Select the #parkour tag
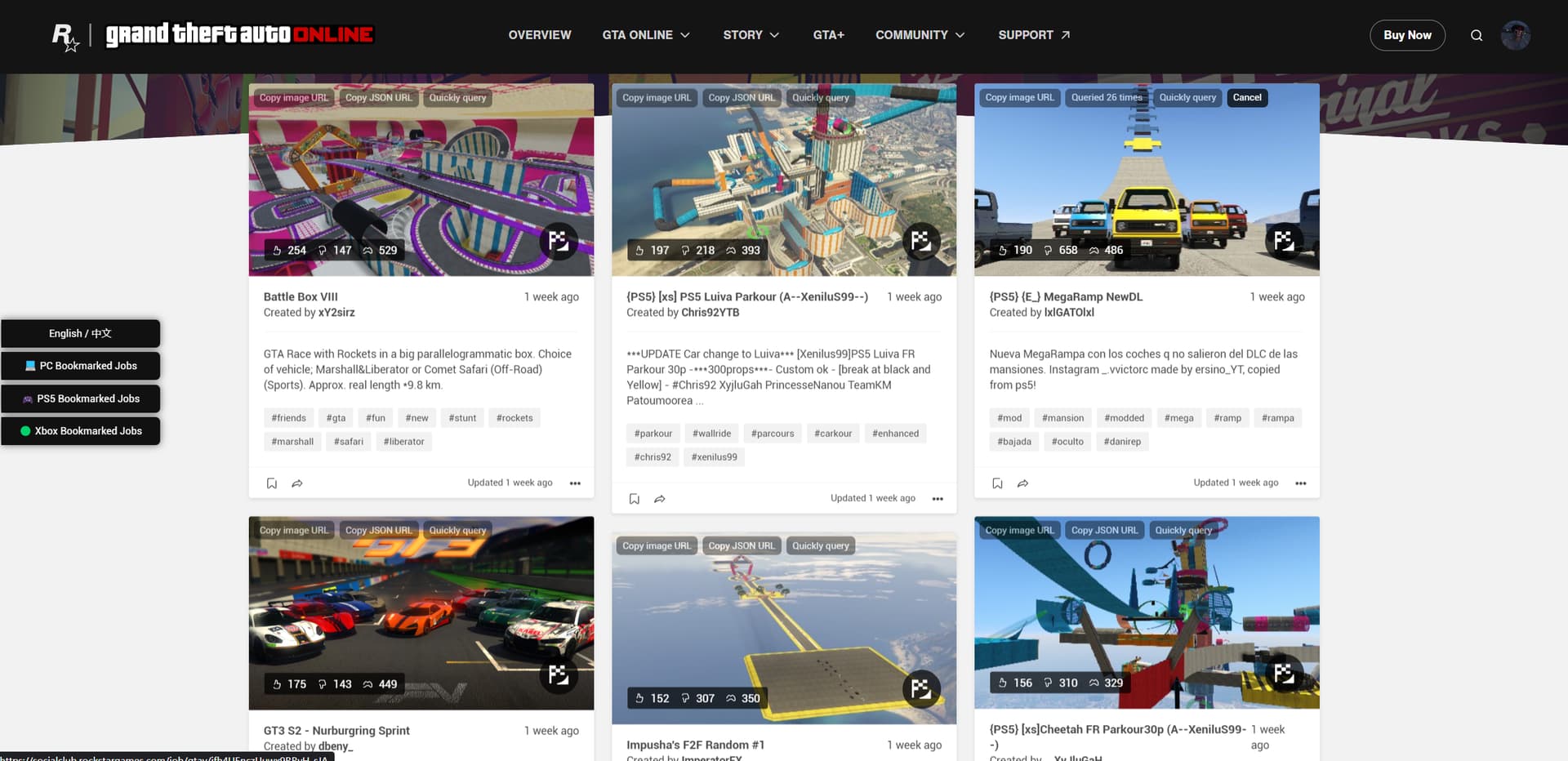This screenshot has height=761, width=1568. pyautogui.click(x=653, y=434)
